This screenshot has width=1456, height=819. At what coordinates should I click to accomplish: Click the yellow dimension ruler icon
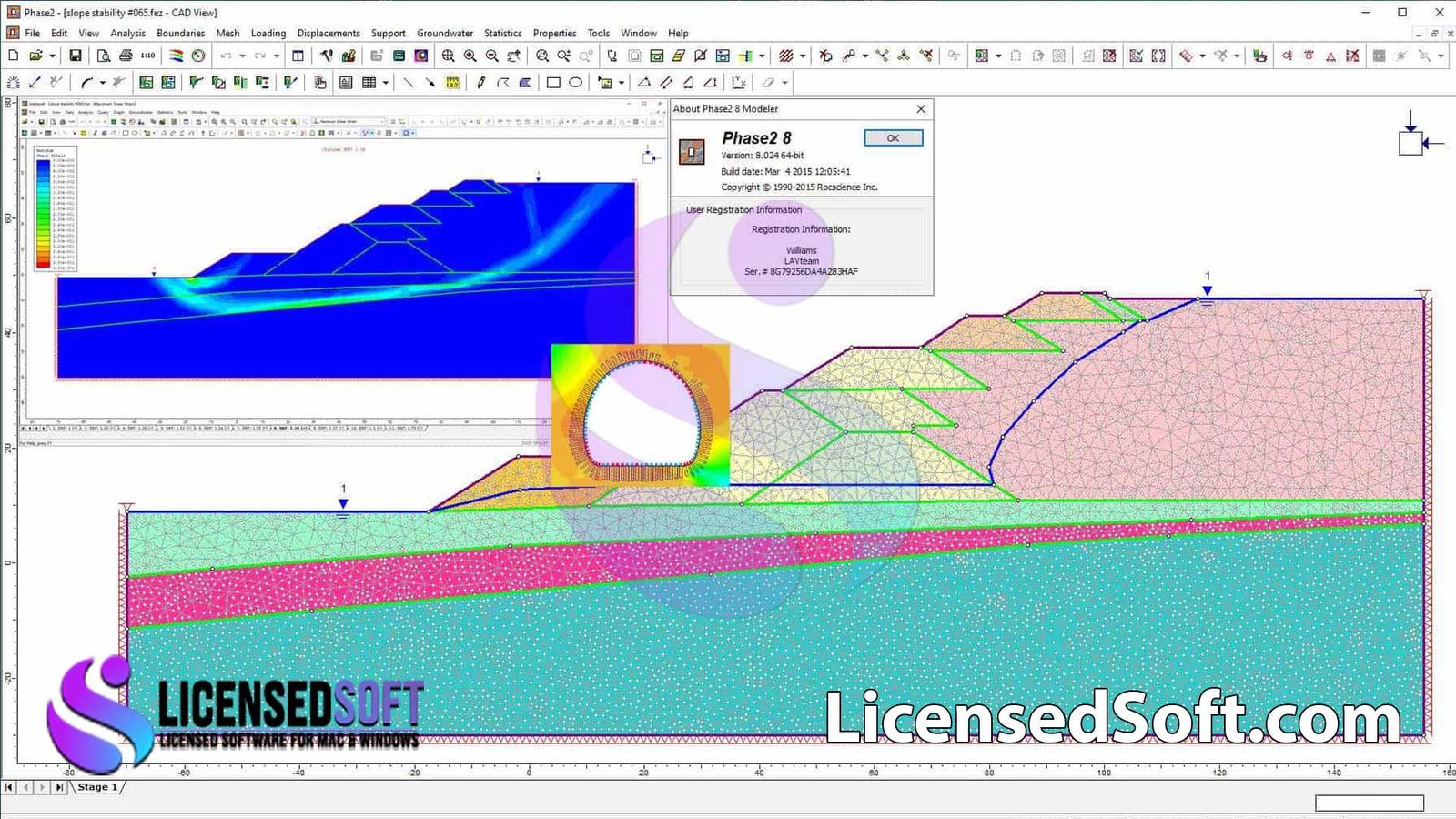[452, 83]
